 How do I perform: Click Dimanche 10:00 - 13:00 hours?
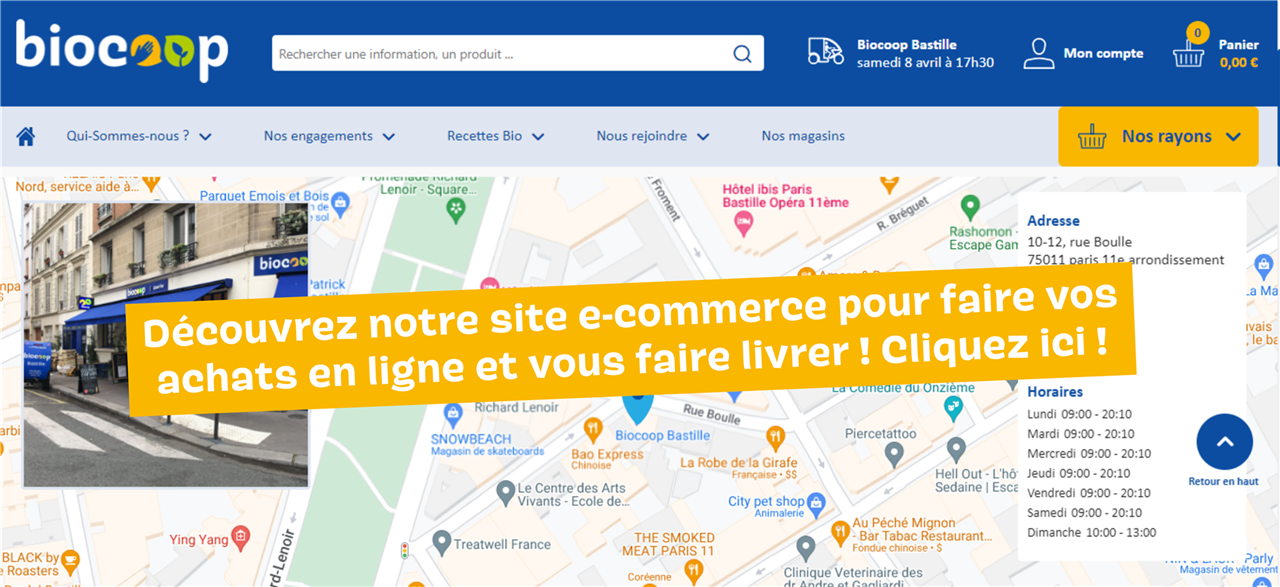point(1091,532)
